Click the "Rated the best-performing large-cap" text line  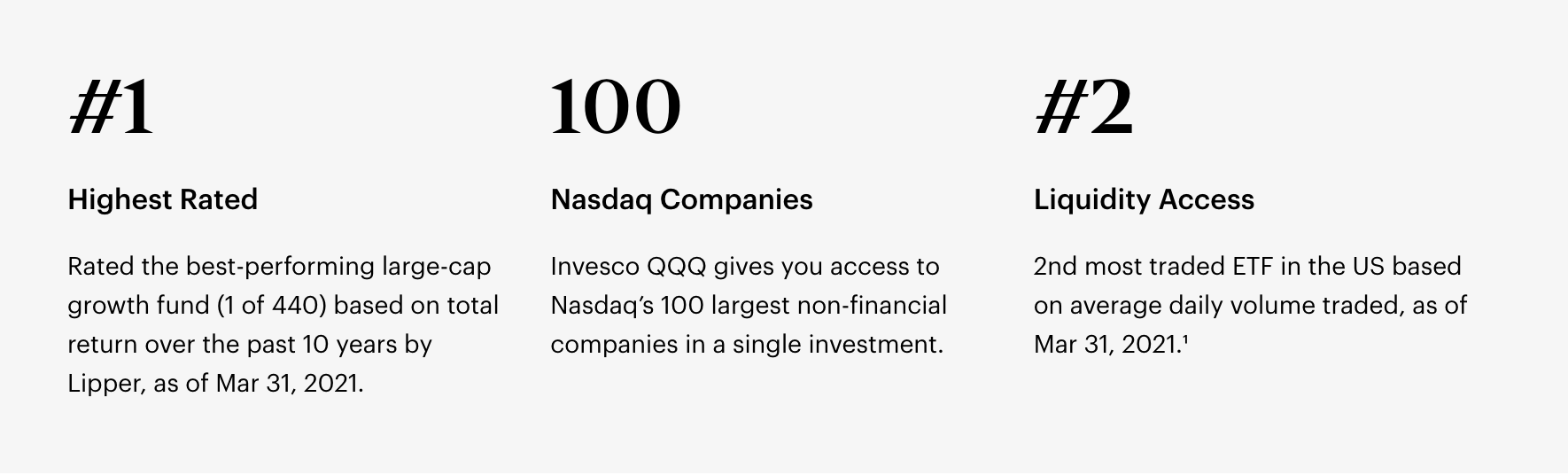279,267
